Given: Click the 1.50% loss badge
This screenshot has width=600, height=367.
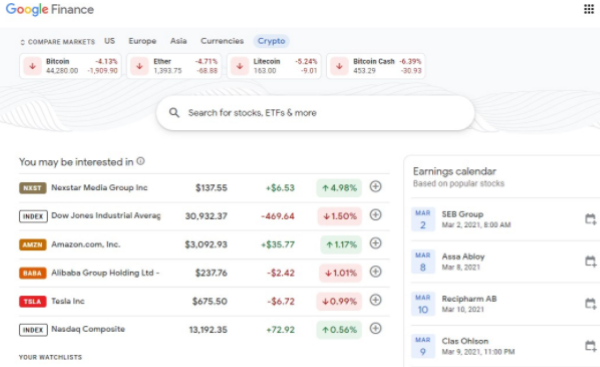Looking at the screenshot, I should pyautogui.click(x=340, y=216).
